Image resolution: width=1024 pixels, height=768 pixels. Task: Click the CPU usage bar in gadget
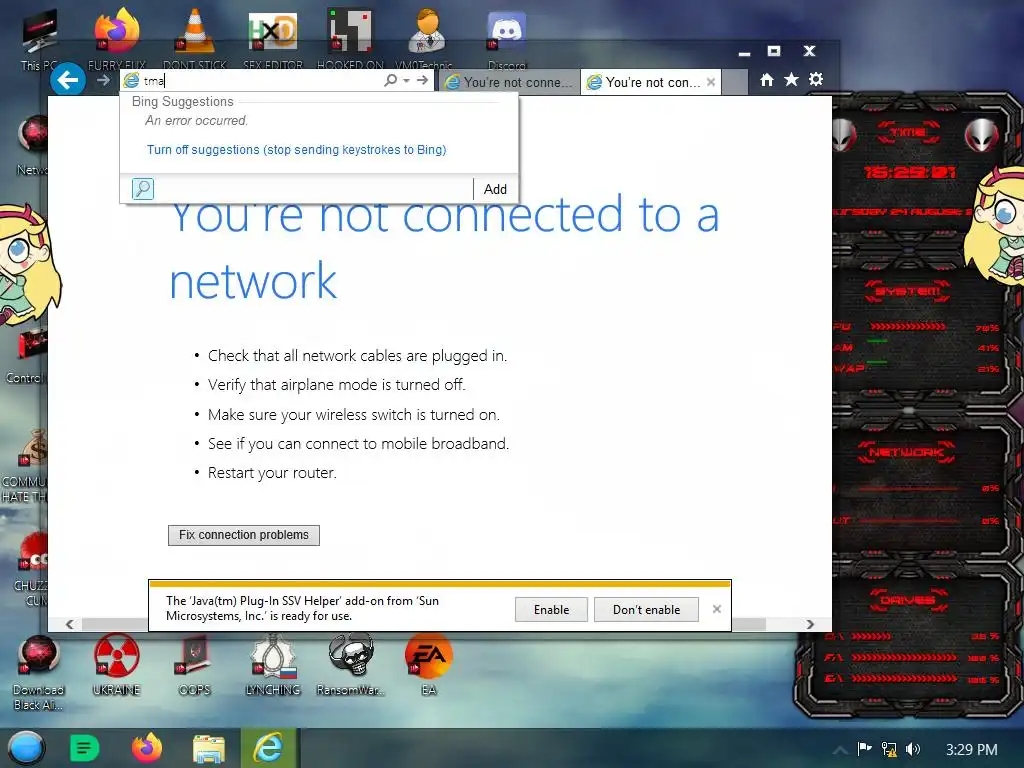pyautogui.click(x=907, y=327)
